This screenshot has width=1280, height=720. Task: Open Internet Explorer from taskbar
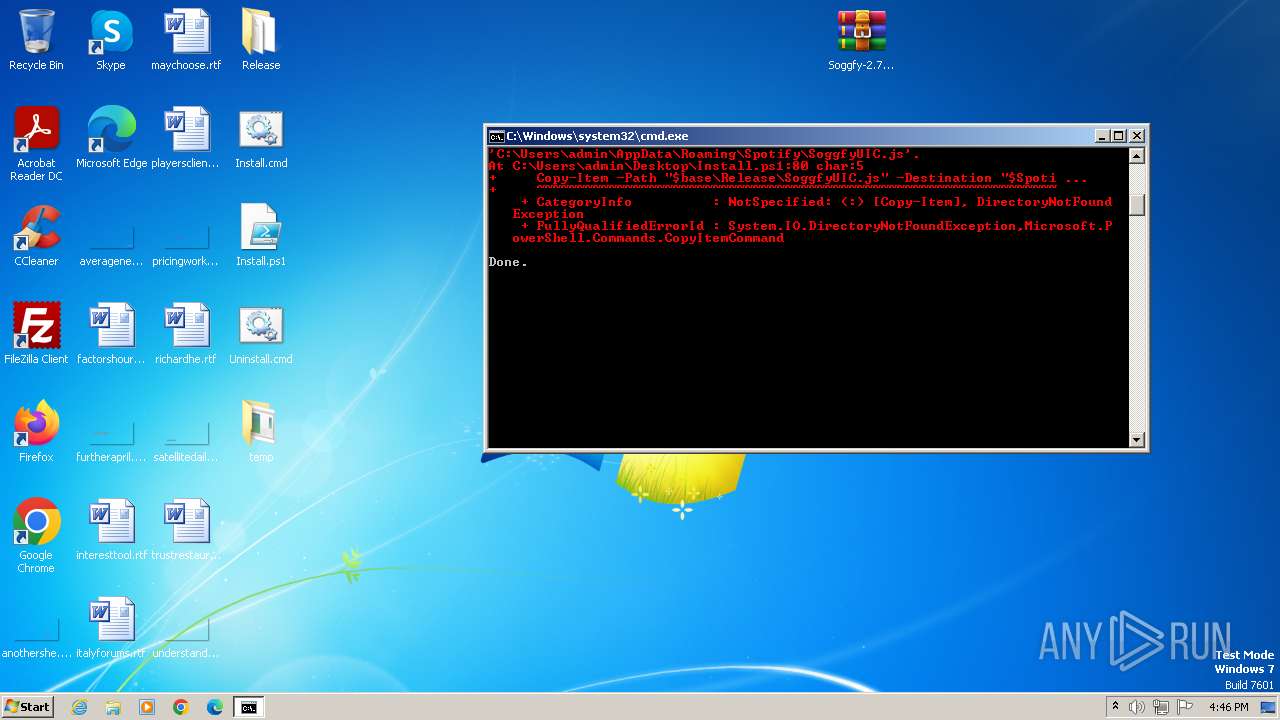pos(80,707)
